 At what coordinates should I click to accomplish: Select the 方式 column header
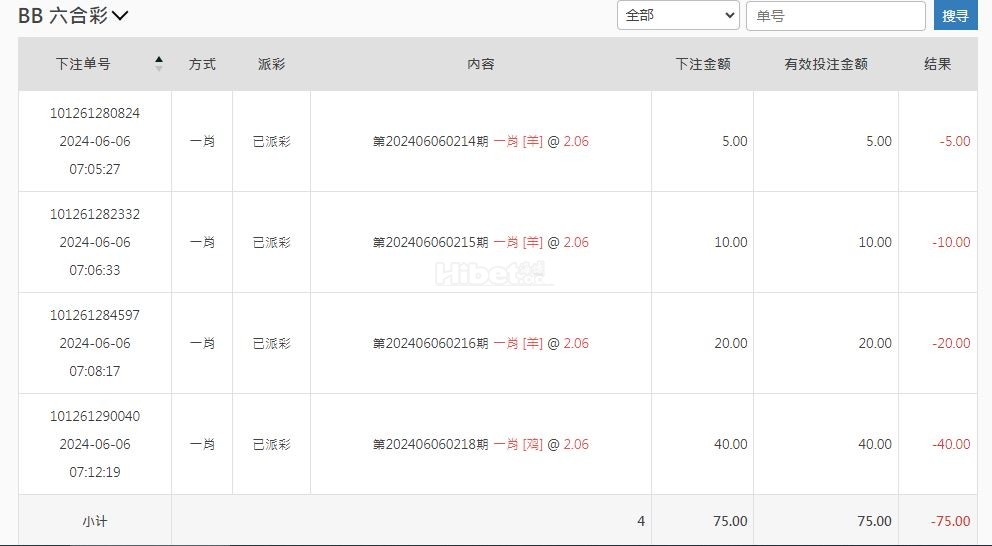coord(202,64)
